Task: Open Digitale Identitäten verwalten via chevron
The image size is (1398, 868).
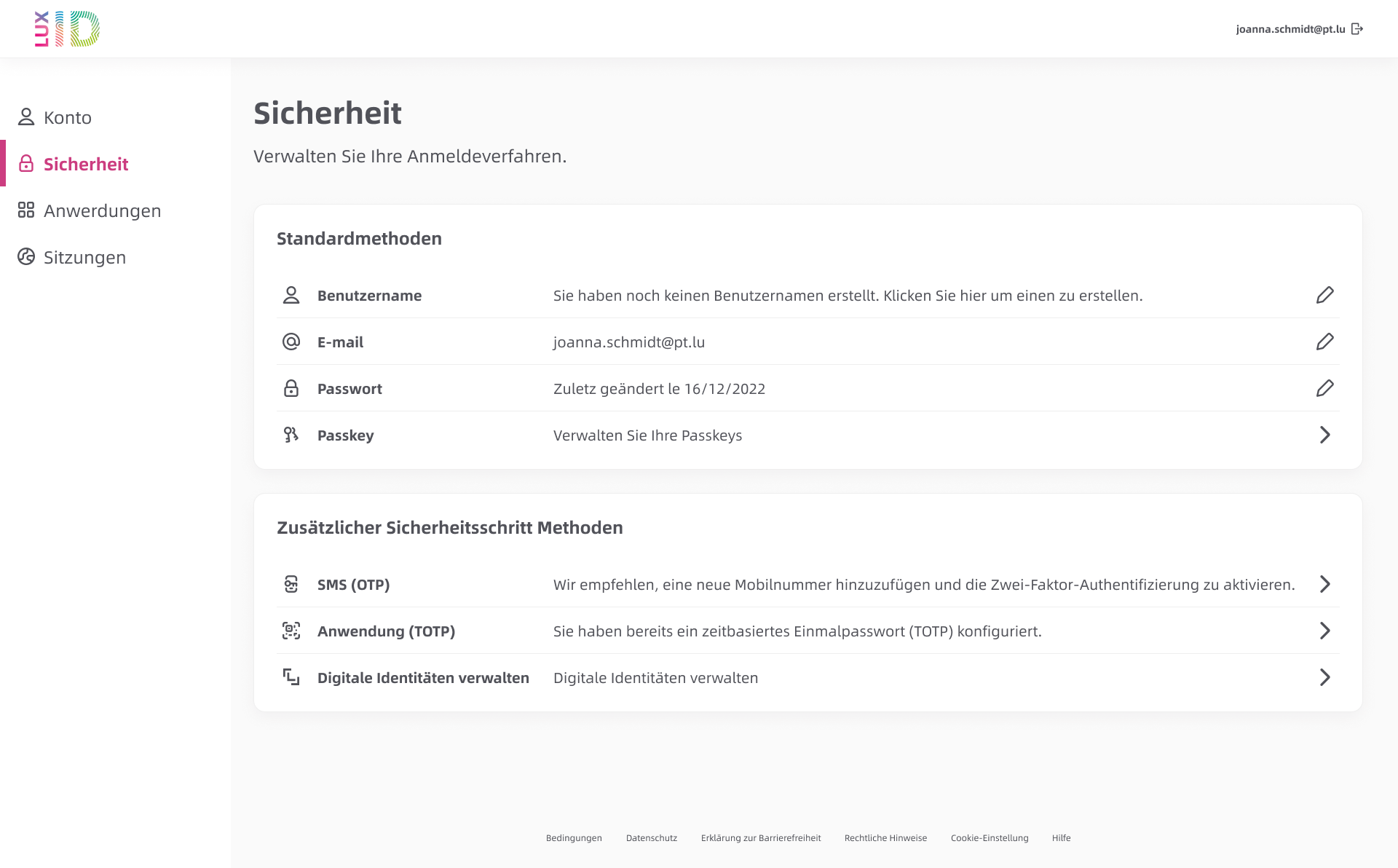Action: 1325,677
